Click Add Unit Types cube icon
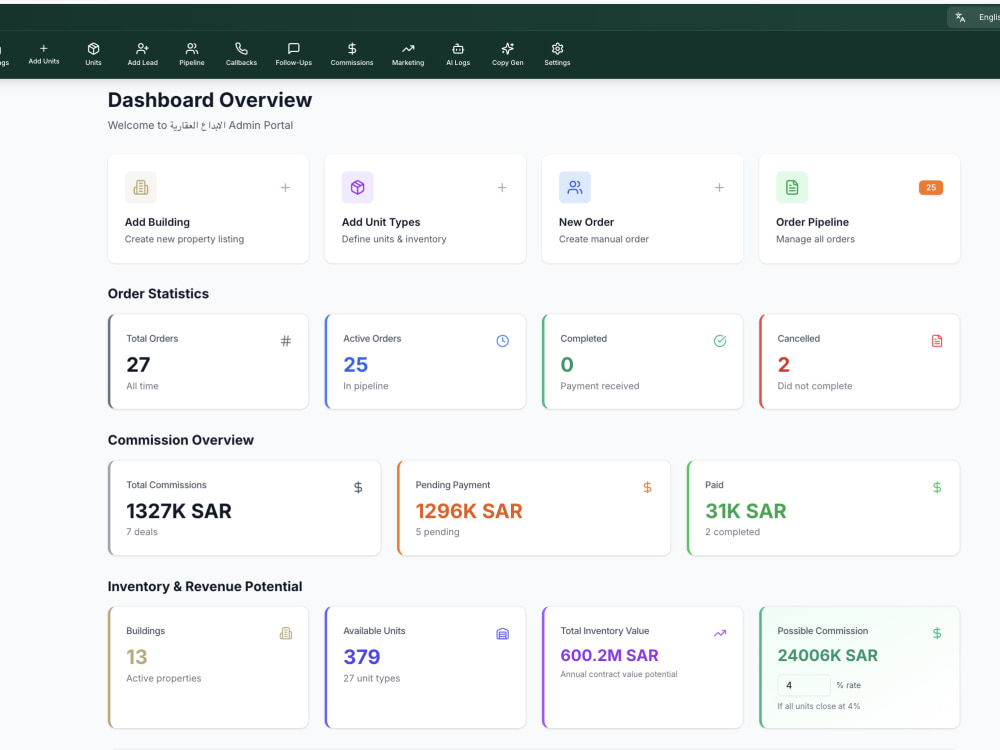Screen dimensions: 1000x750 point(358,188)
